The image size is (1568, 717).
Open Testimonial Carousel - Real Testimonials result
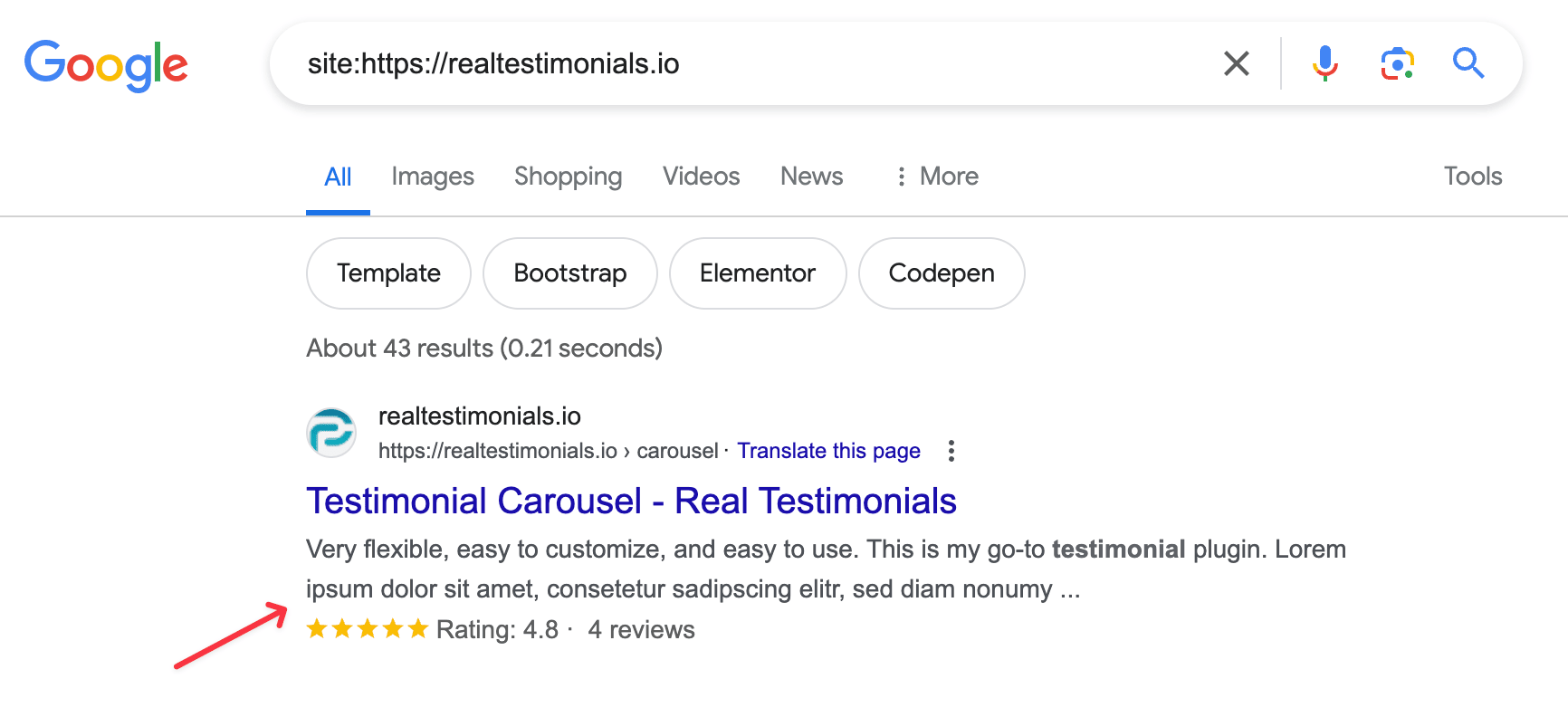click(631, 501)
